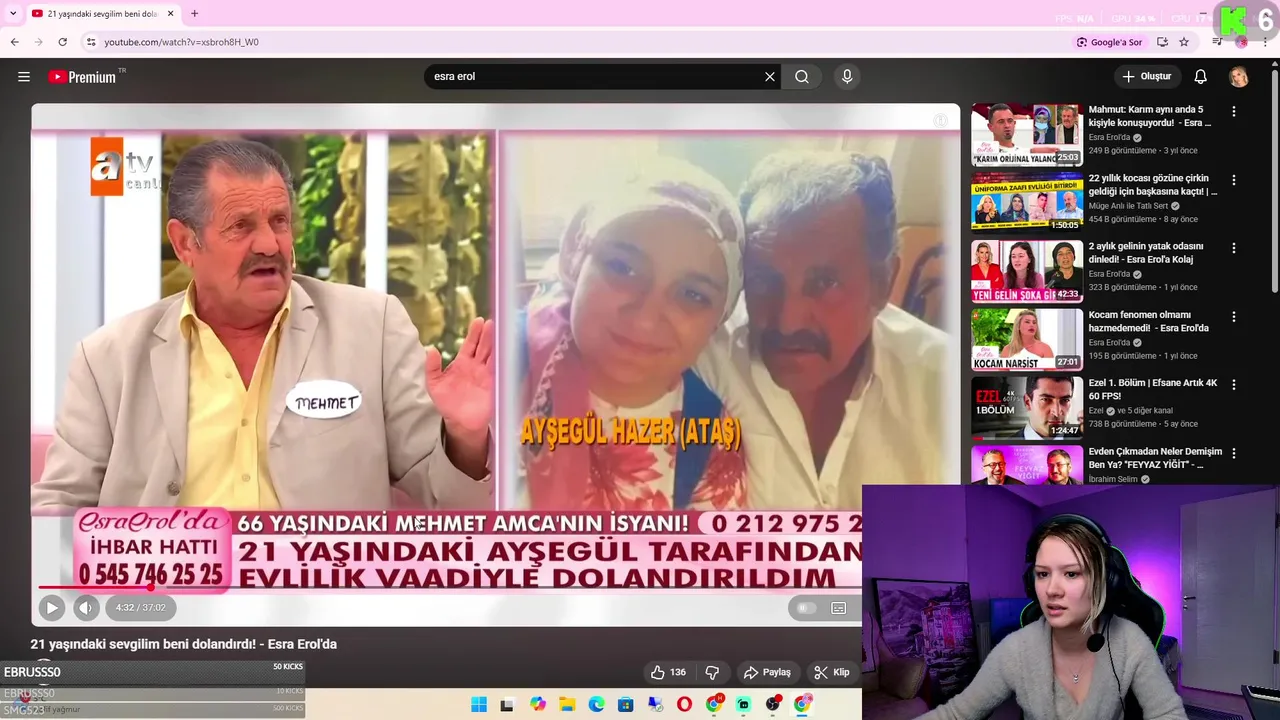Image resolution: width=1280 pixels, height=720 pixels.
Task: Open the Copilot icon in the taskbar
Action: tap(538, 705)
